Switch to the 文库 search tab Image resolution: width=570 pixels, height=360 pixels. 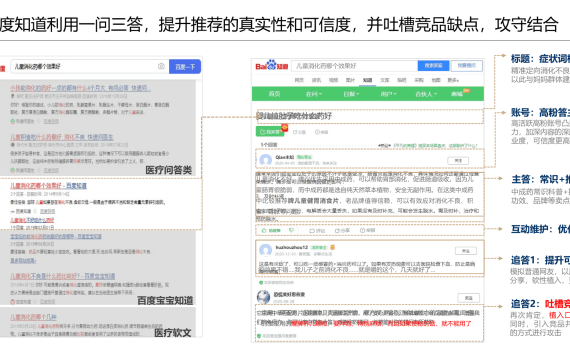click(x=385, y=80)
